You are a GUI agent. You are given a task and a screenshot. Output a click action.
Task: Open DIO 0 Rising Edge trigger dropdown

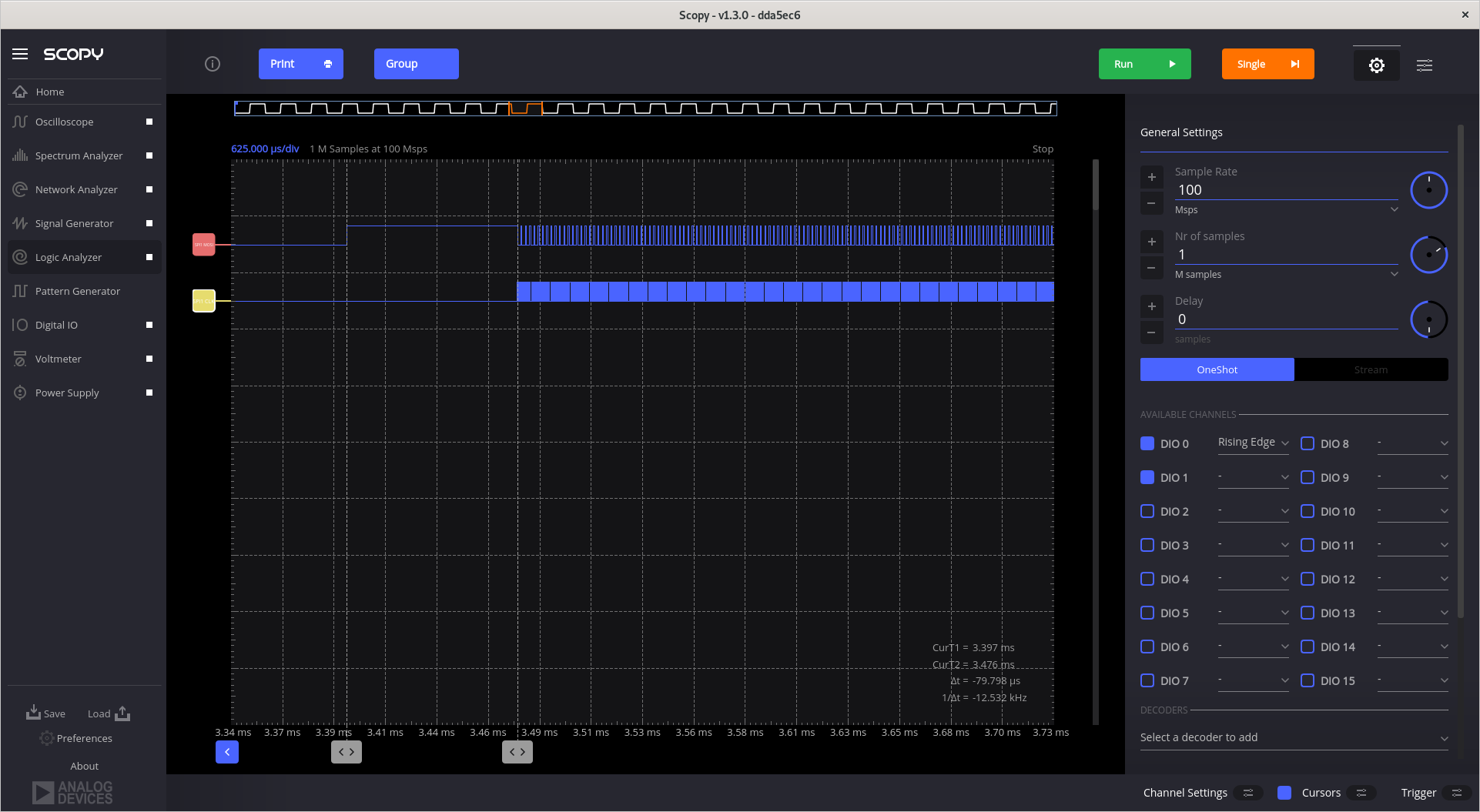tap(1253, 443)
